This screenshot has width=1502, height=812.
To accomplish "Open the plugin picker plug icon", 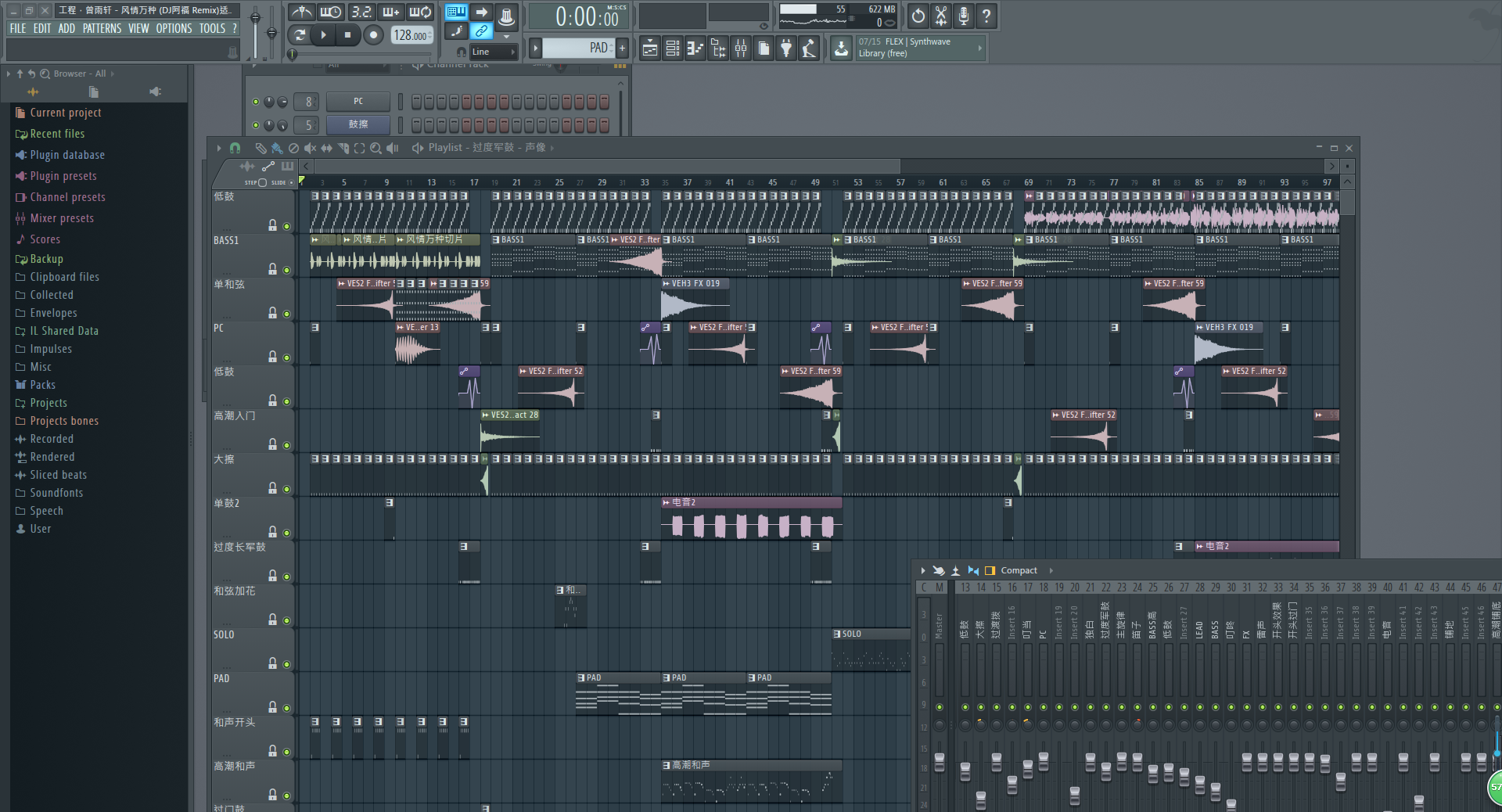I will click(786, 49).
